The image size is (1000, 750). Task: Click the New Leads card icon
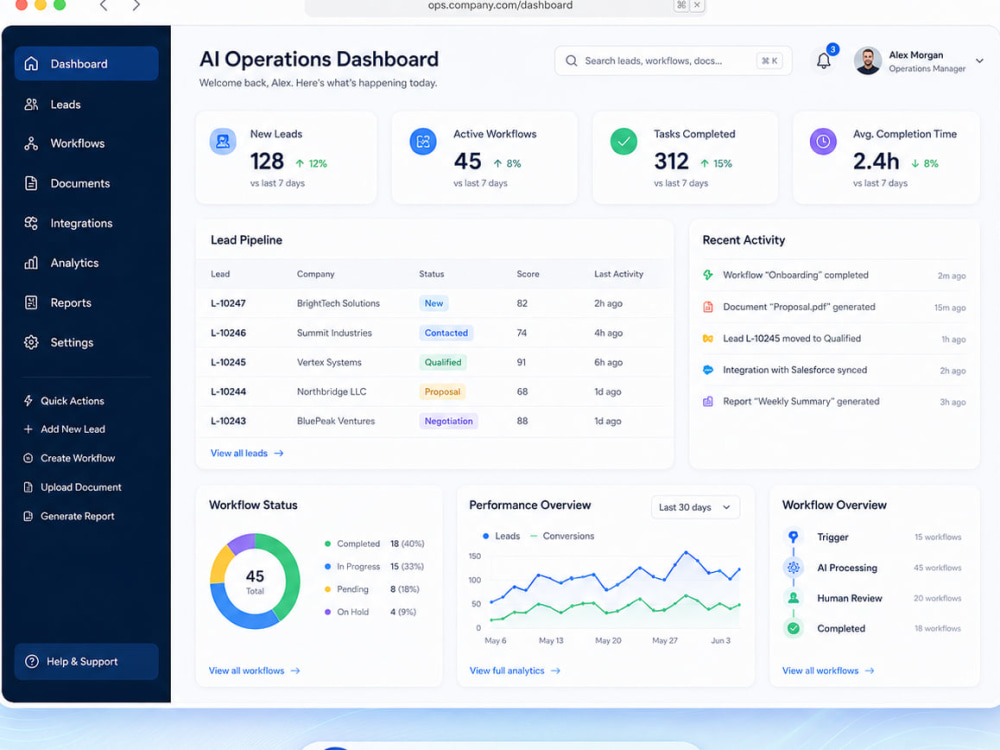click(223, 141)
